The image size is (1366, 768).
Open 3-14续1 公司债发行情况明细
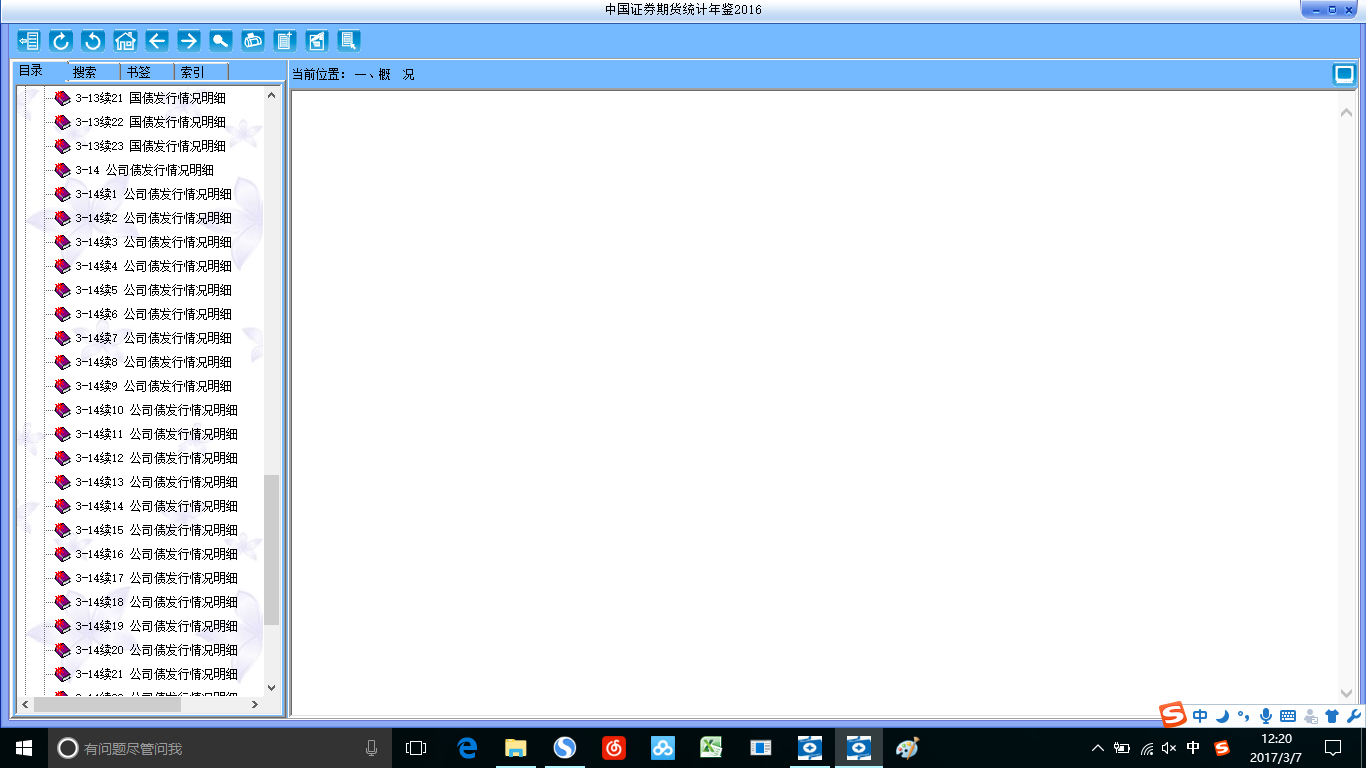pos(153,194)
